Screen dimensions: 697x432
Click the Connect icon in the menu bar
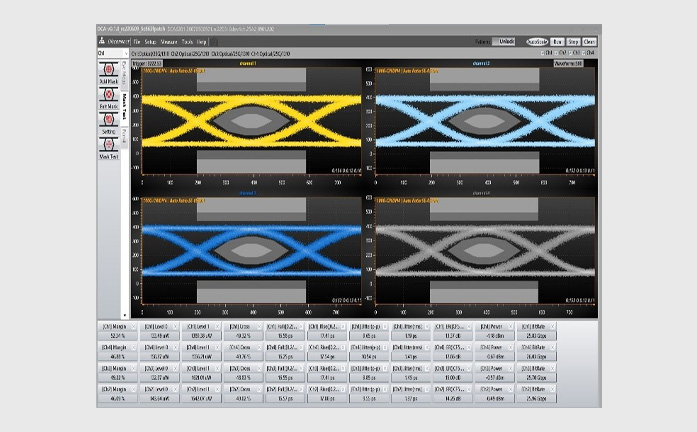point(102,41)
